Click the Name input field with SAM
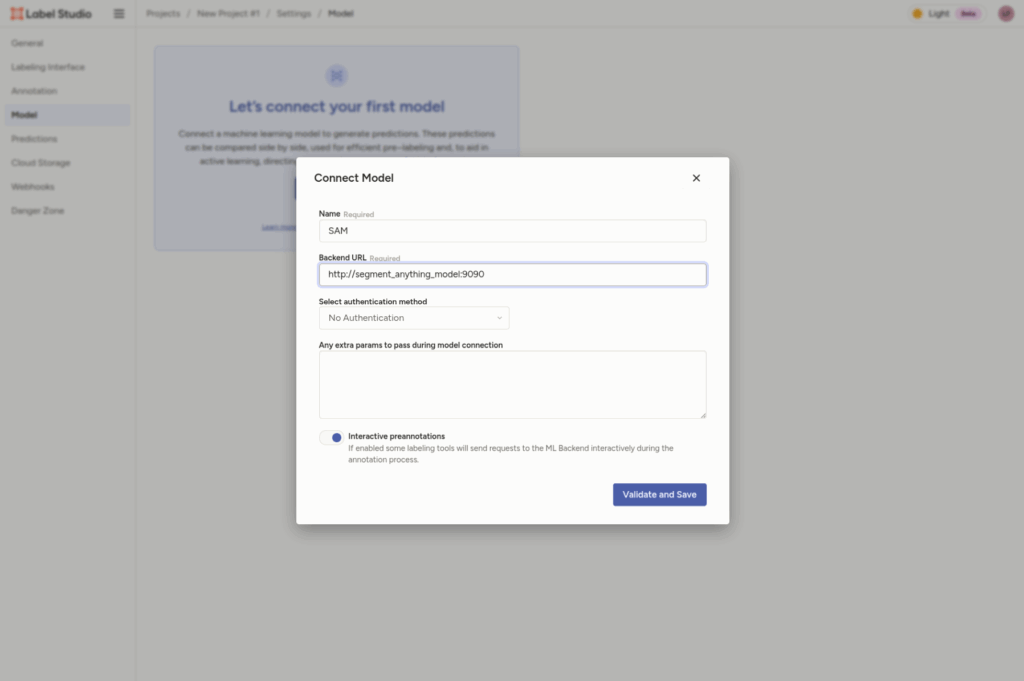This screenshot has height=681, width=1024. (x=513, y=230)
